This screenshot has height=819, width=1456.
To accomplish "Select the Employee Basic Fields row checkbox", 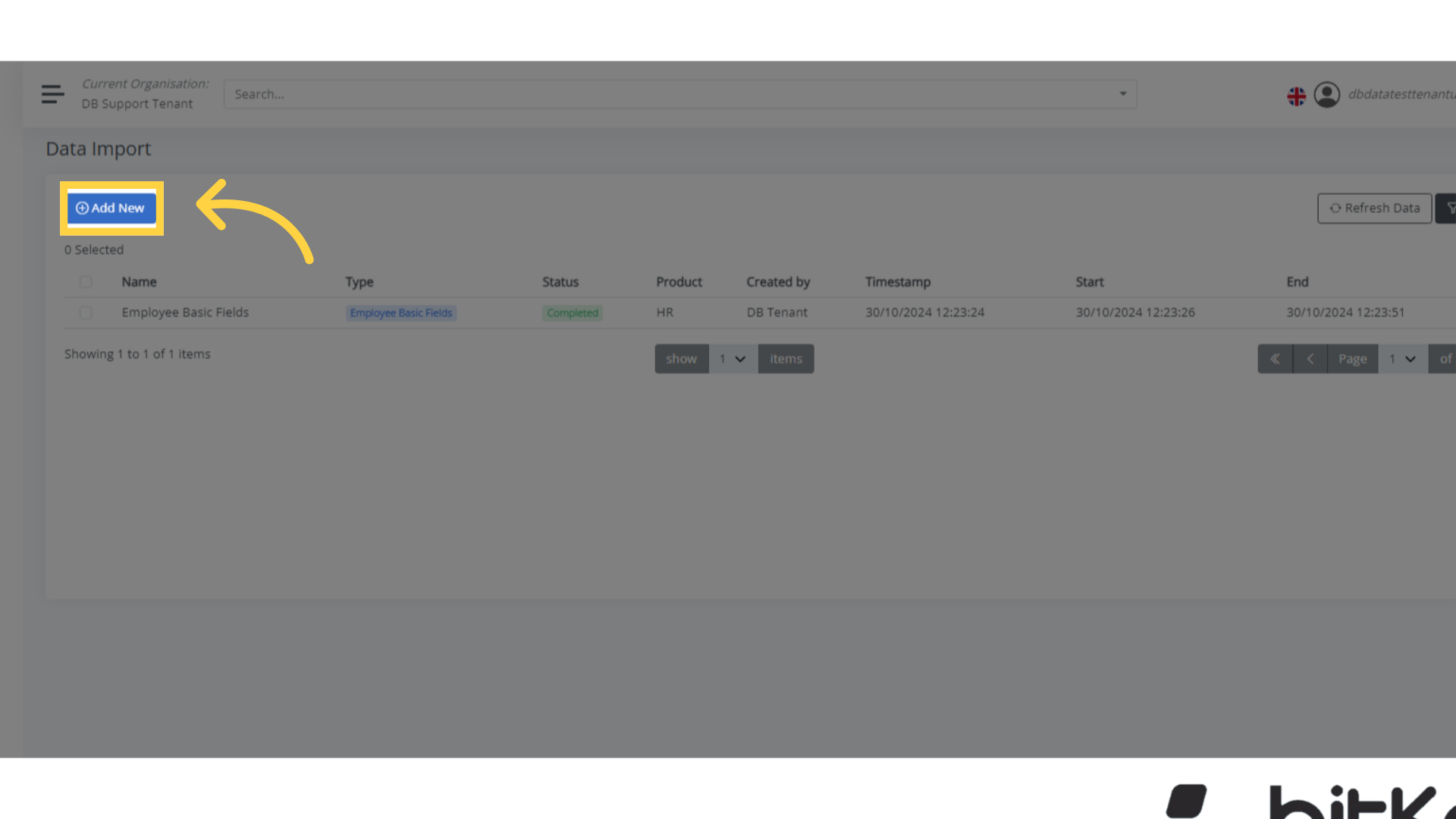I will (86, 312).
